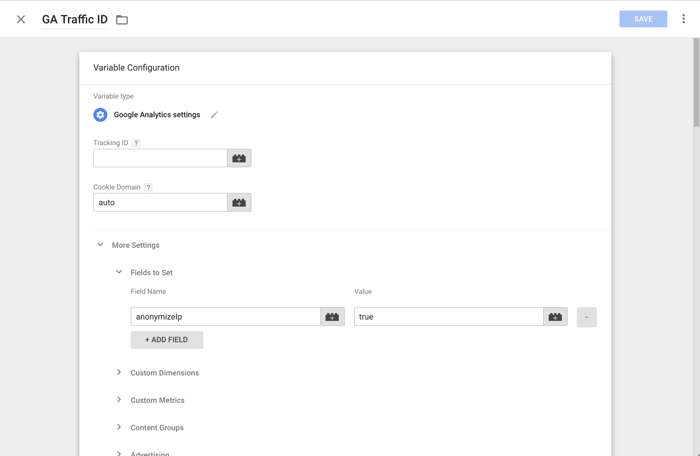
Task: Collapse the Fields to Set section
Action: 119,272
